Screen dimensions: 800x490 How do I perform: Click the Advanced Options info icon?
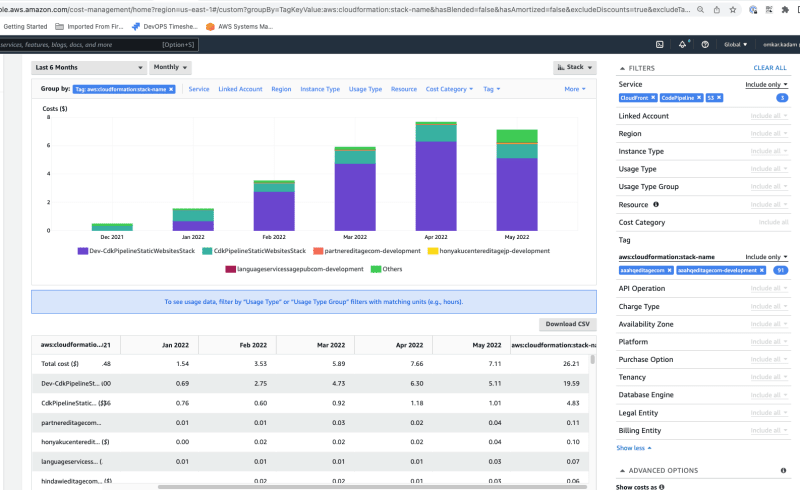[783, 470]
